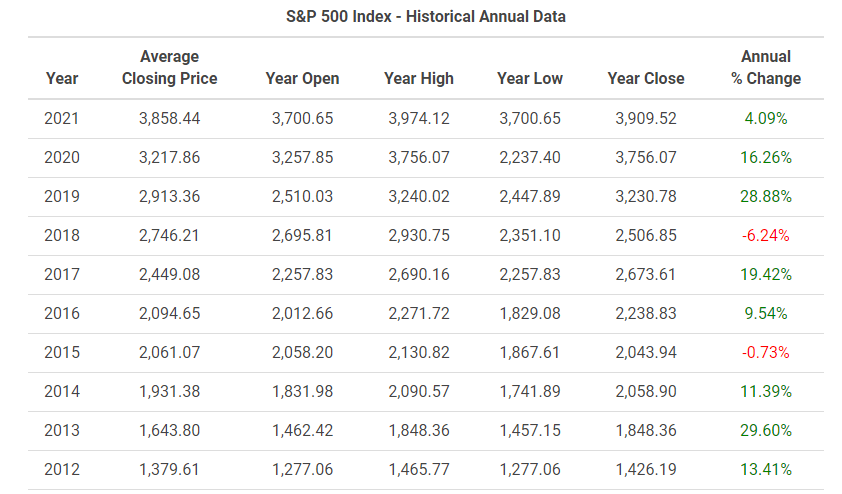Select the 2015 year cell

point(62,352)
